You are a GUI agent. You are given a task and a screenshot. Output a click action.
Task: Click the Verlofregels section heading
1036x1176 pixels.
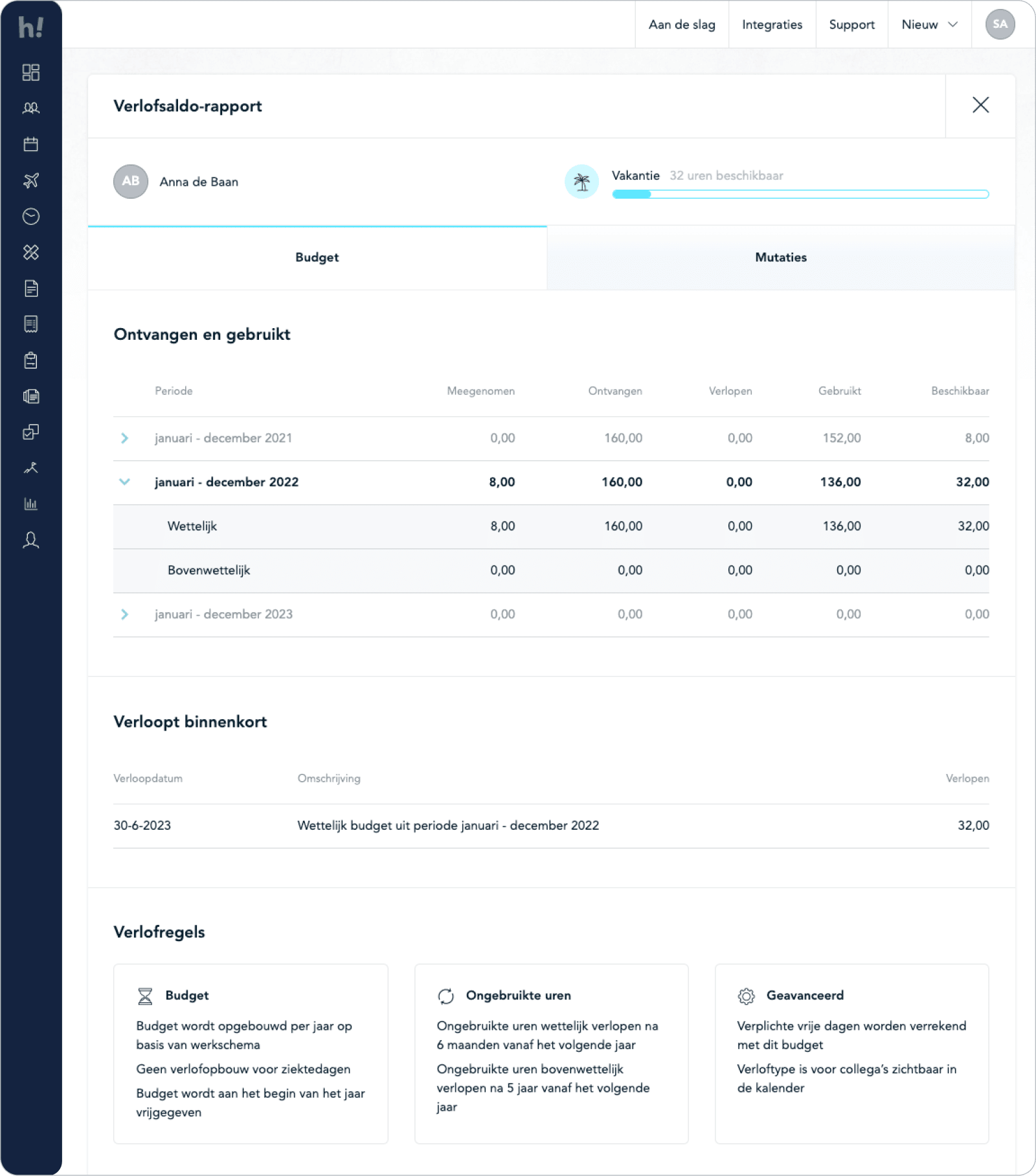coord(159,933)
